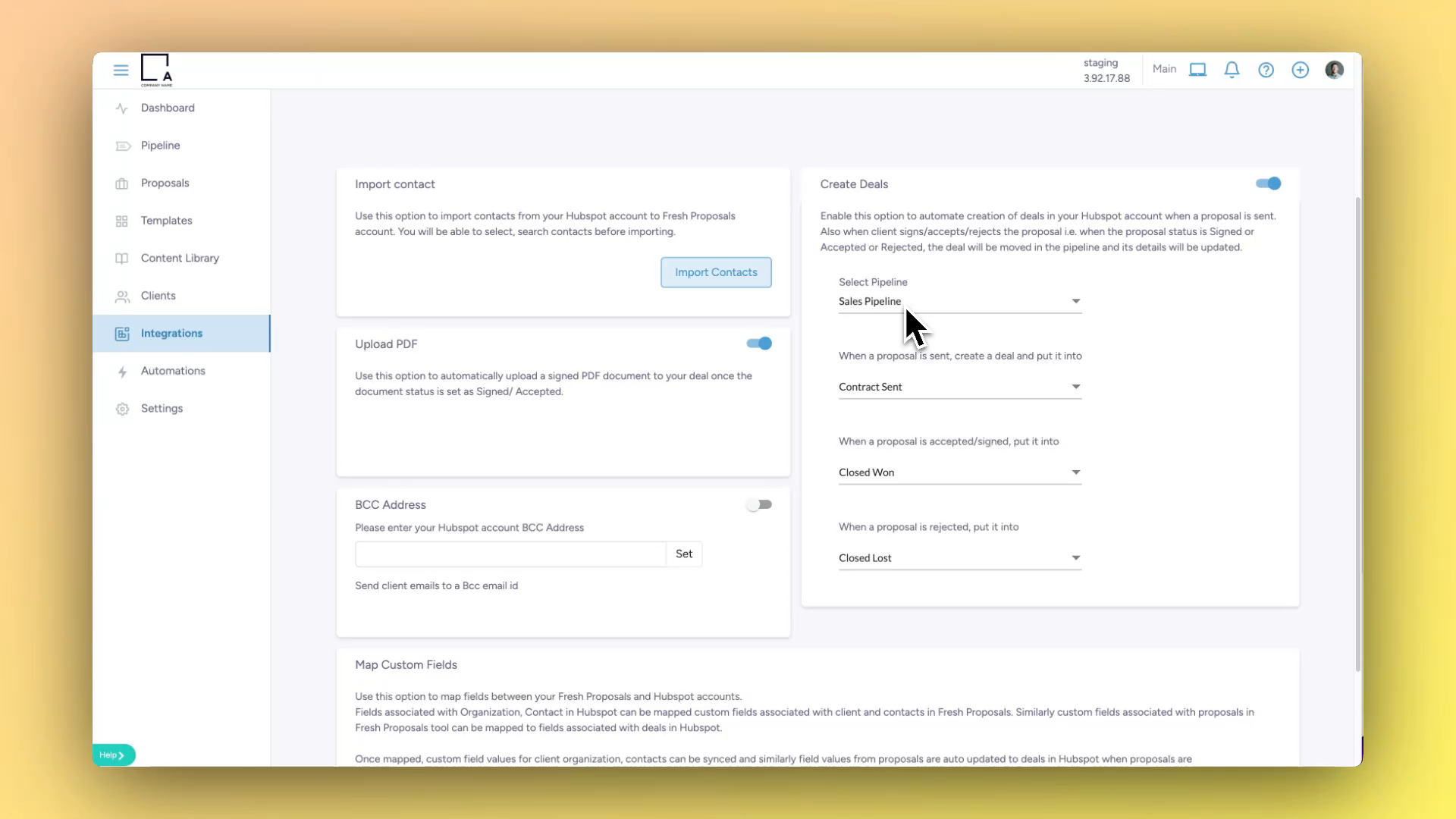Disable the Create Deals toggle
The width and height of the screenshot is (1456, 819).
click(1268, 184)
